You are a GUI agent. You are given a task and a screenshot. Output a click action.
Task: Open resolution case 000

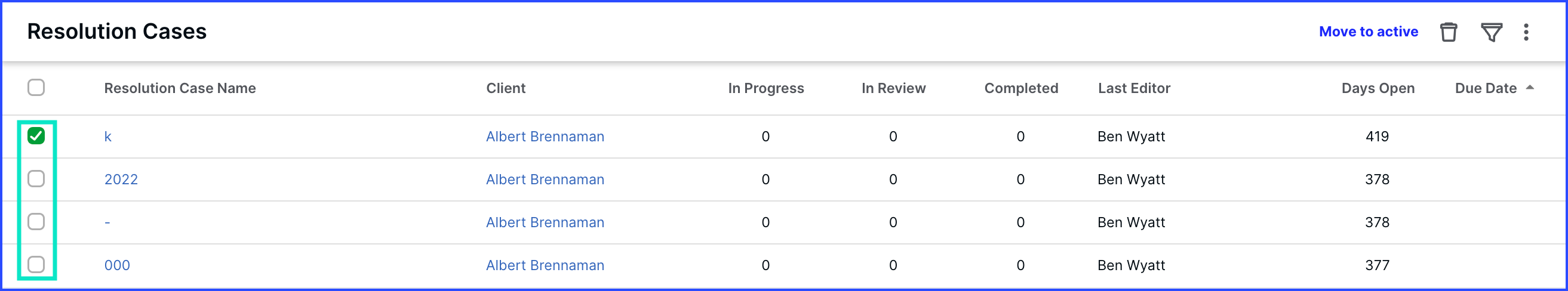pyautogui.click(x=117, y=265)
